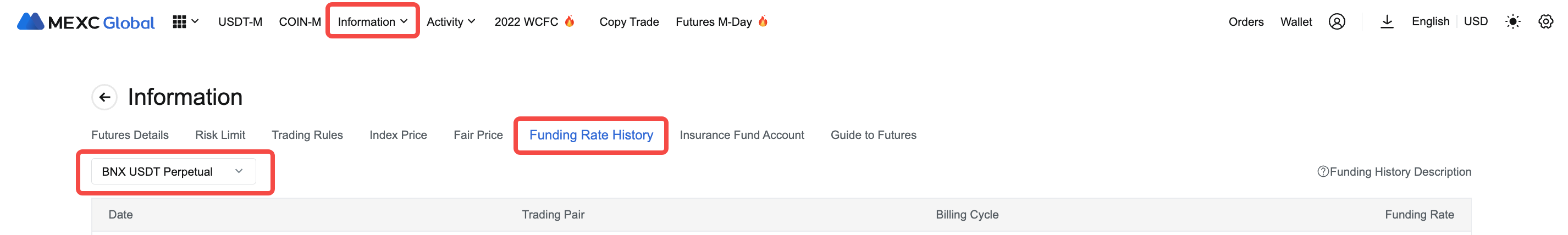Toggle the light/dark theme sun icon
1568x235 pixels.
1512,22
